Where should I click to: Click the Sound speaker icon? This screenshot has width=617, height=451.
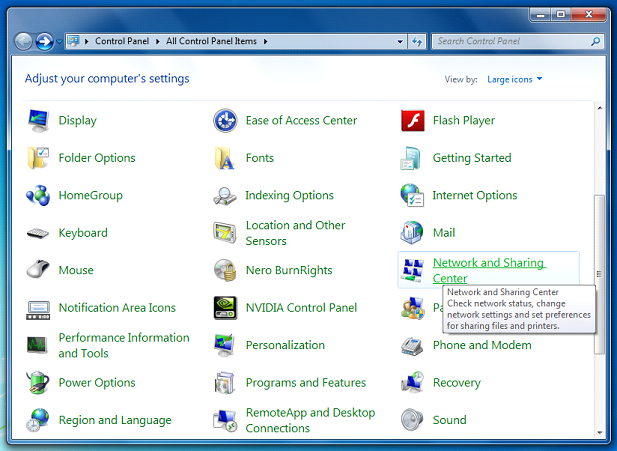412,420
